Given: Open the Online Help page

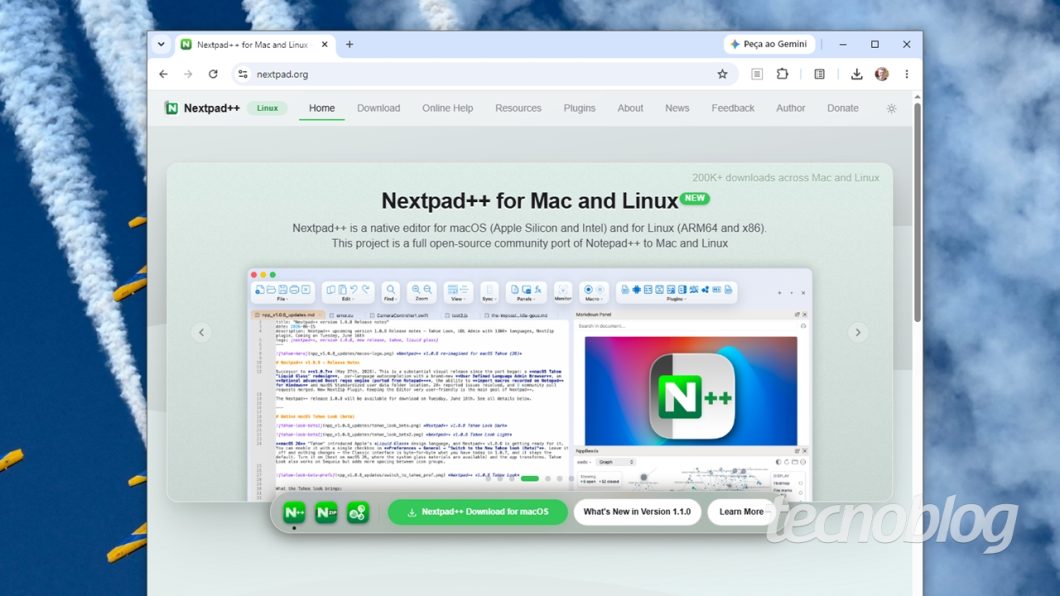Looking at the screenshot, I should 448,108.
